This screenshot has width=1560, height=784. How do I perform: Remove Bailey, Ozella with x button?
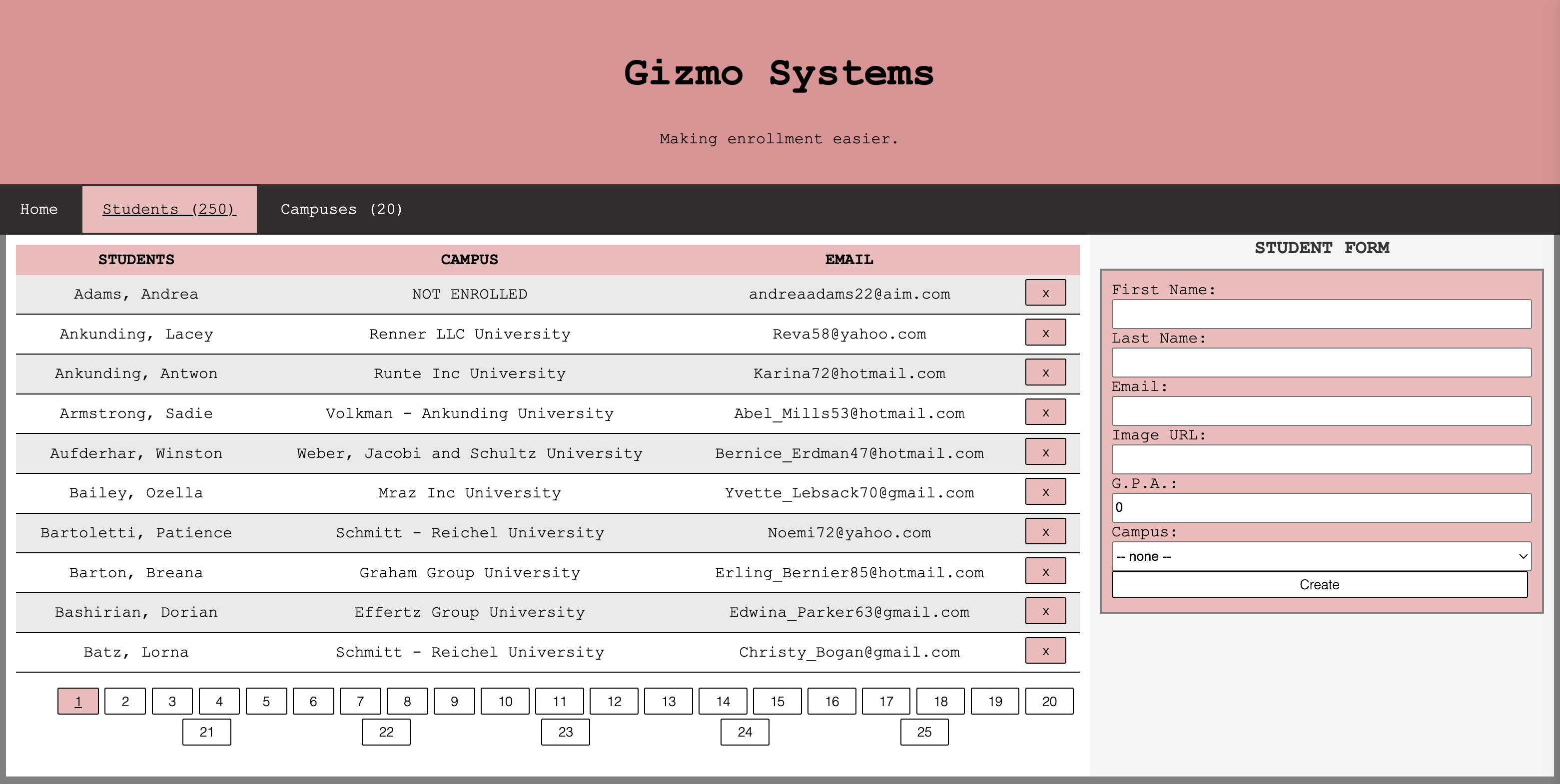click(1045, 492)
